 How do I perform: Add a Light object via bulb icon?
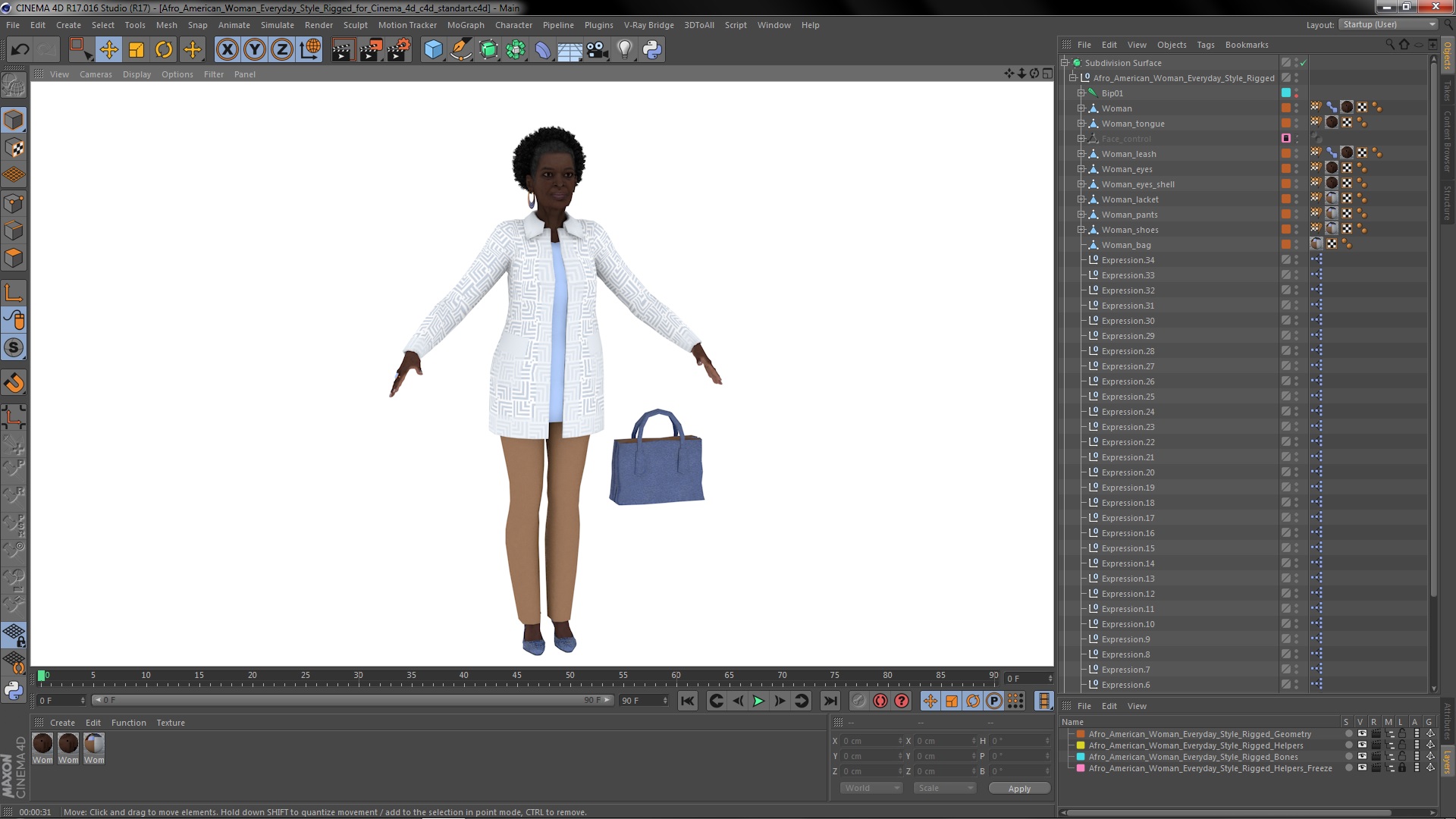click(624, 50)
